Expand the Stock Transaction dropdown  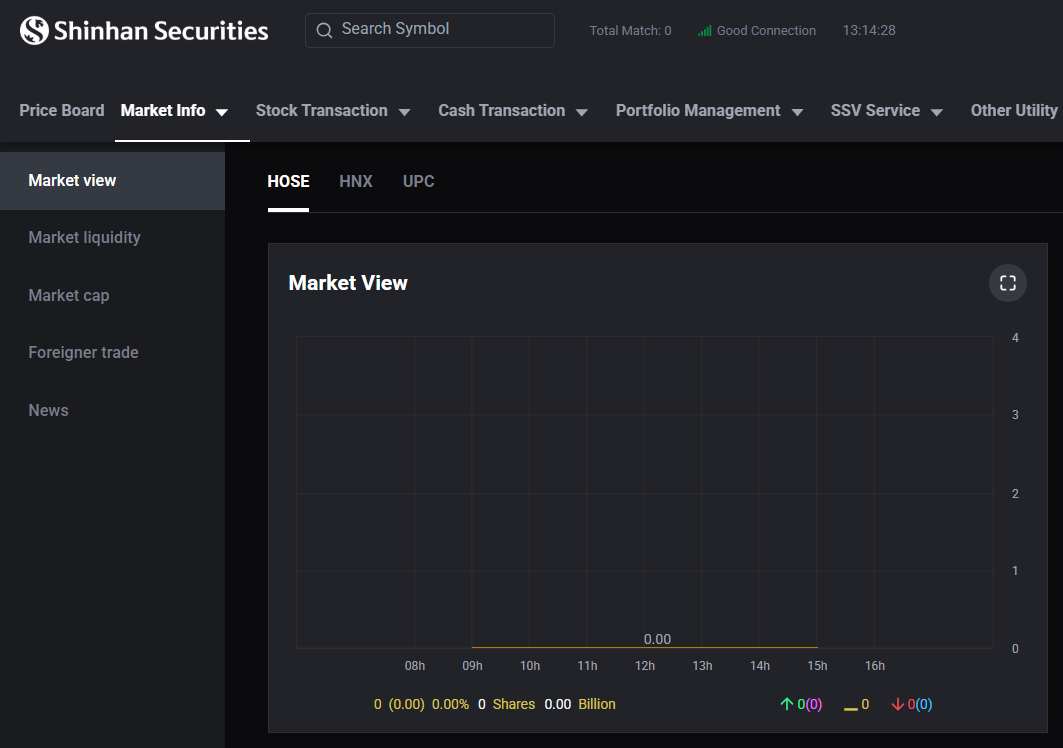332,111
